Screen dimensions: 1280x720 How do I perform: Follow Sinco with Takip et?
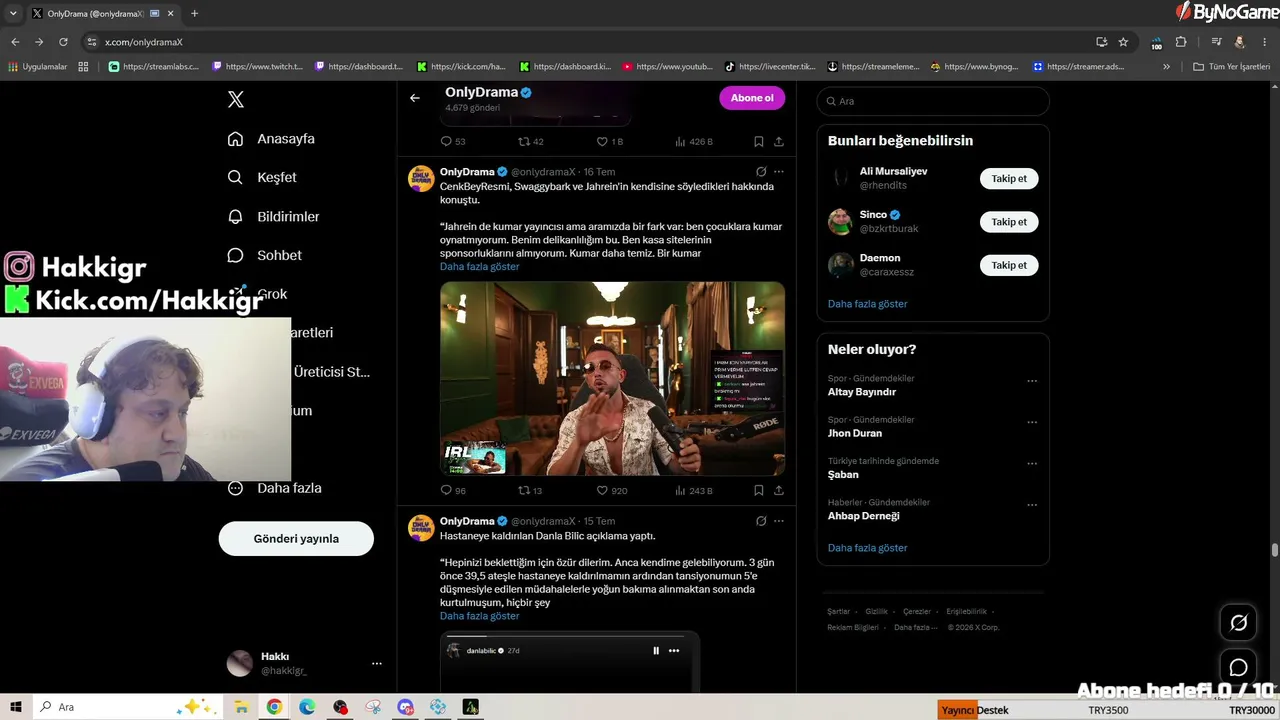tap(1009, 222)
